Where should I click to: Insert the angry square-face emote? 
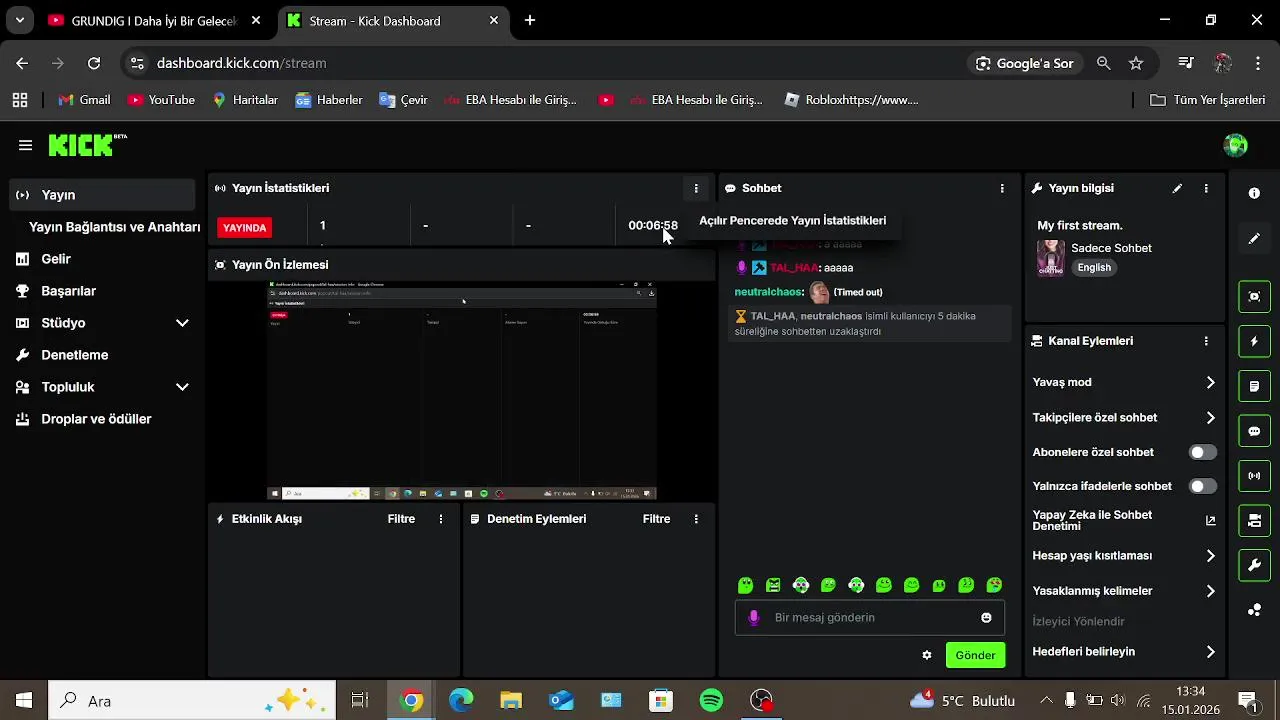point(773,585)
